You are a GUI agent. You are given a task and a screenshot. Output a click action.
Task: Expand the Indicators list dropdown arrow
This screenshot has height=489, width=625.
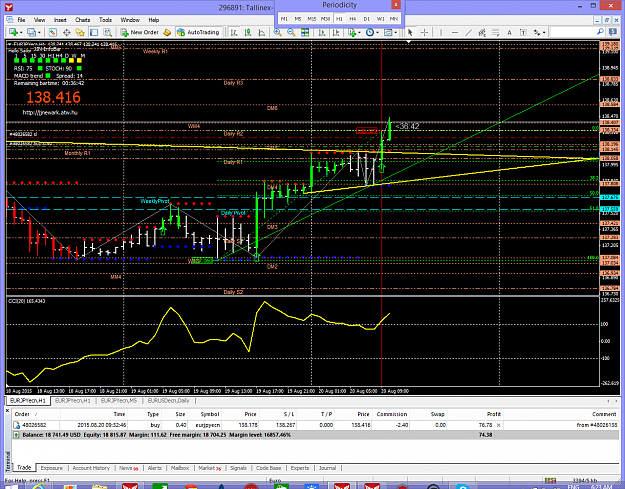point(359,33)
